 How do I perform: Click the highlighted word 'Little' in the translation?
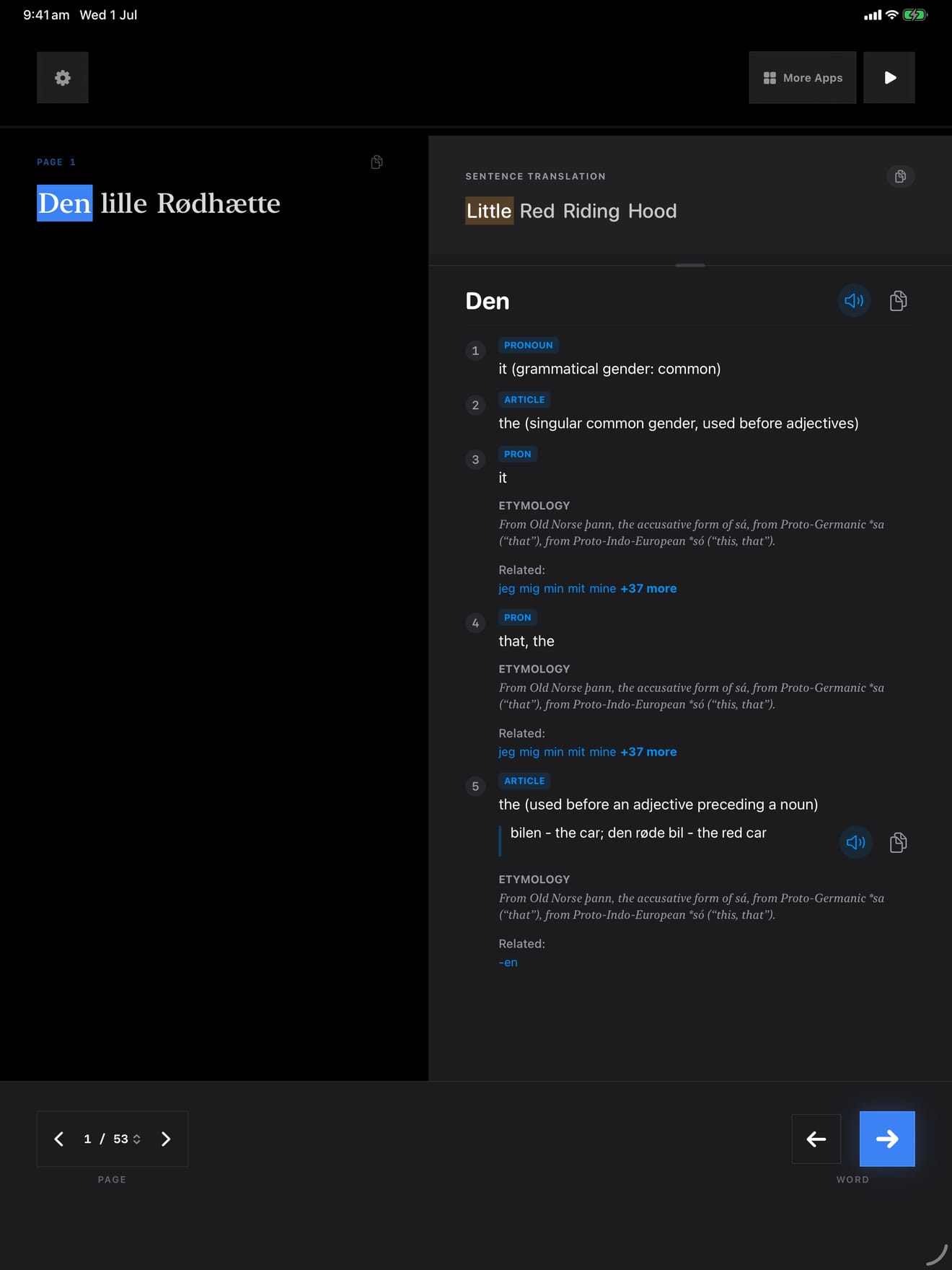489,211
